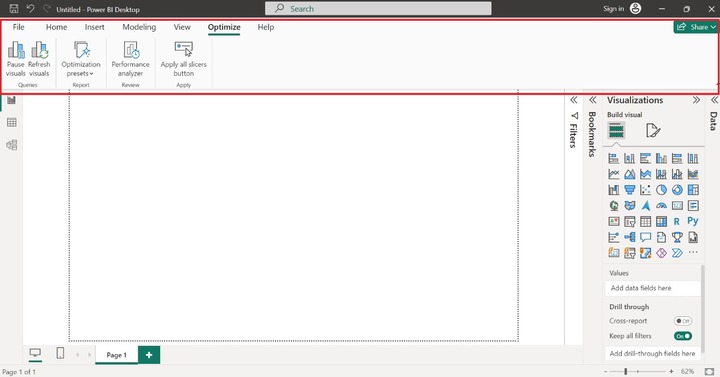Click the Save icon in title bar

[14, 9]
